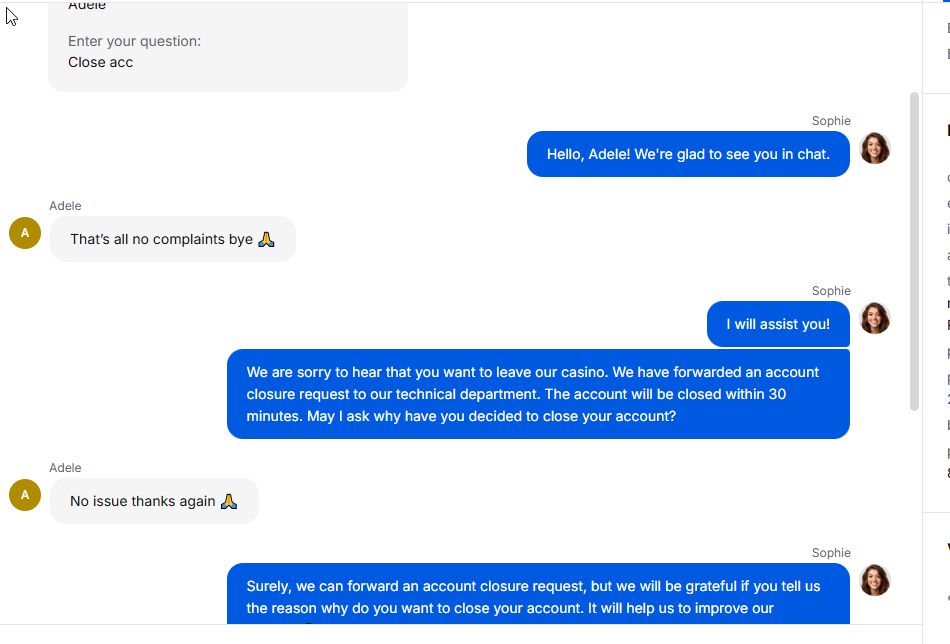Click the Sophie name above "I will assist you!"
950x644 pixels.
(x=831, y=291)
